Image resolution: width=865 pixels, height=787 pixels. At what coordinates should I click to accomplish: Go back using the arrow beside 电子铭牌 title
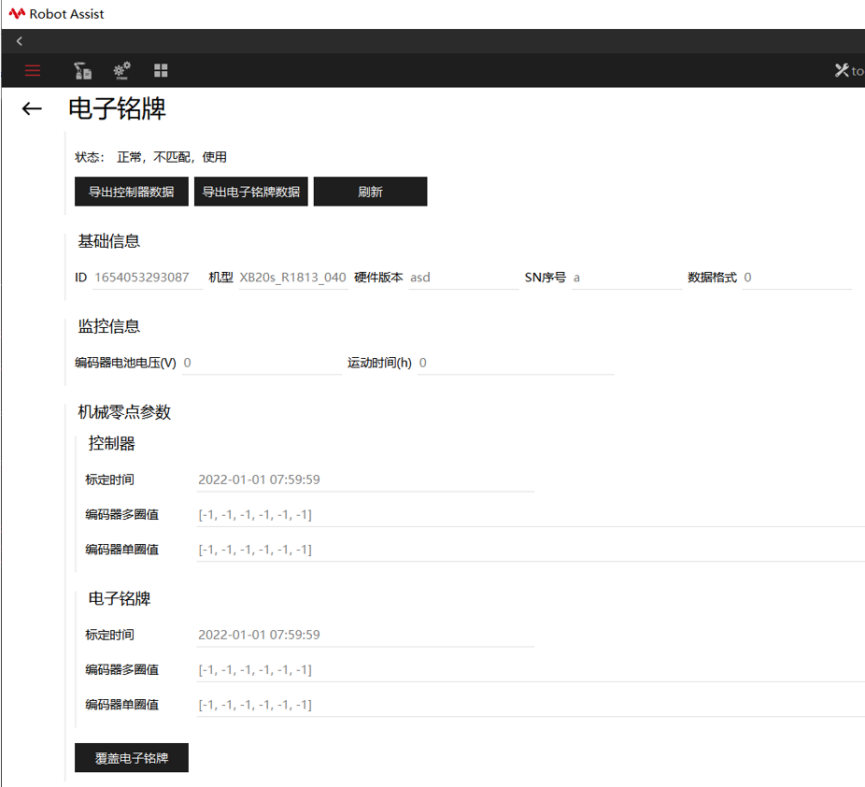point(32,109)
